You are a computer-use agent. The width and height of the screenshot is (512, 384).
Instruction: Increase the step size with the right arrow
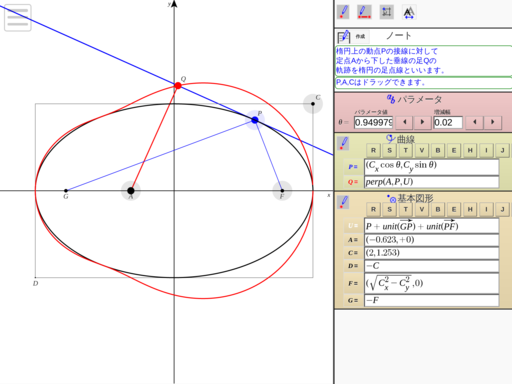493,122
